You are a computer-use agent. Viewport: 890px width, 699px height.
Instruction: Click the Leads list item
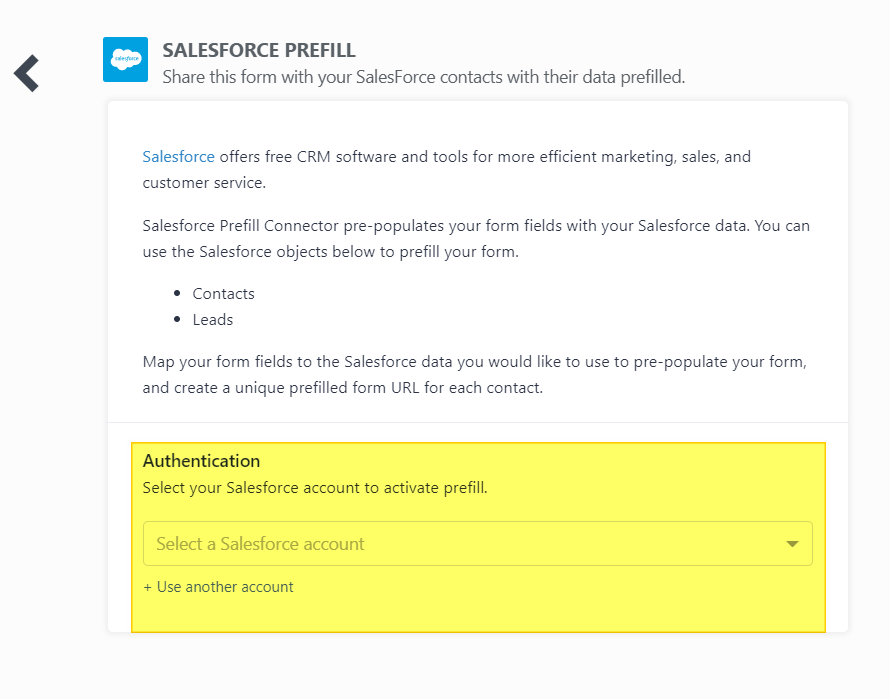click(213, 320)
